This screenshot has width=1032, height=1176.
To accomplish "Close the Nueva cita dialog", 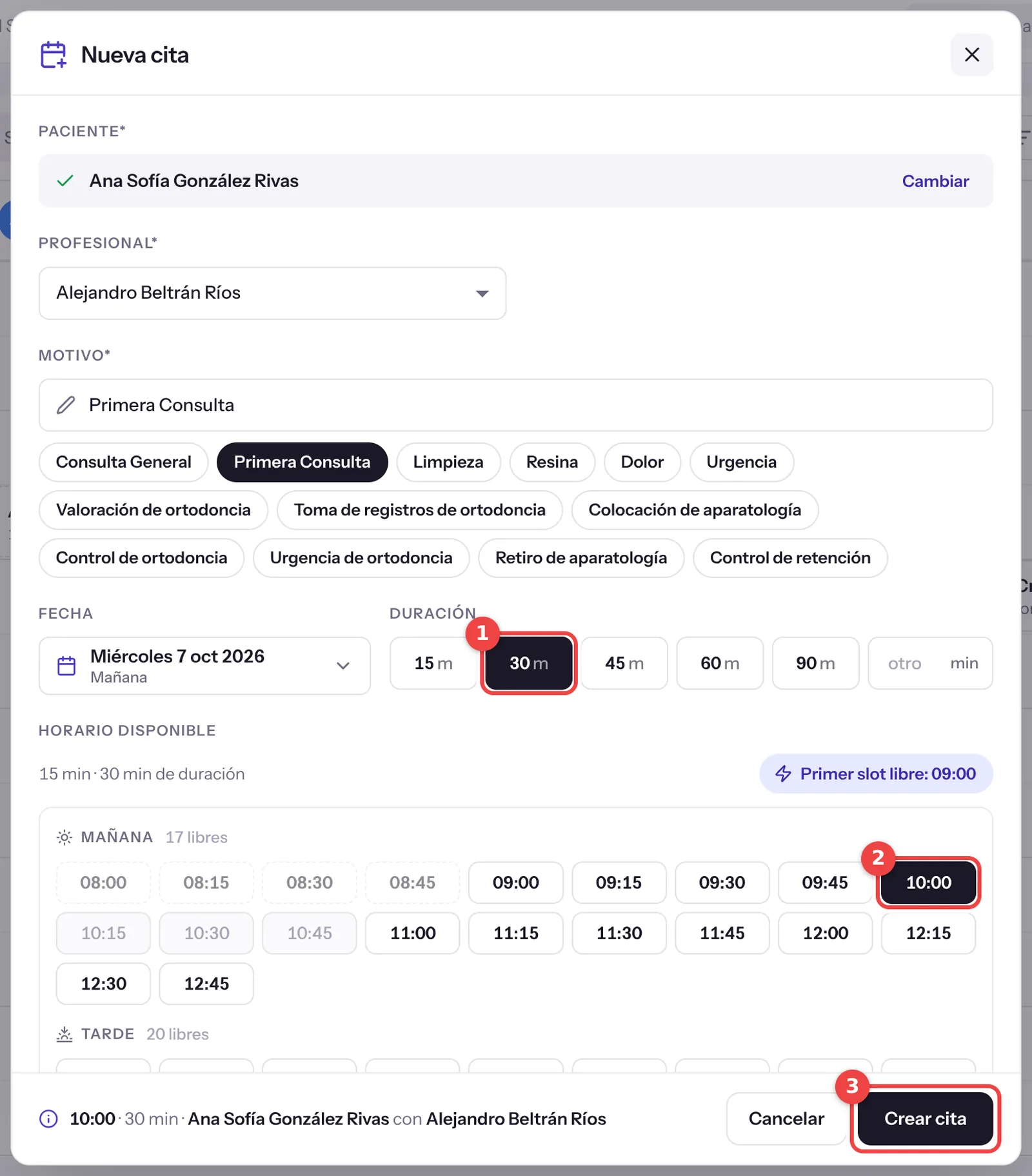I will [971, 55].
